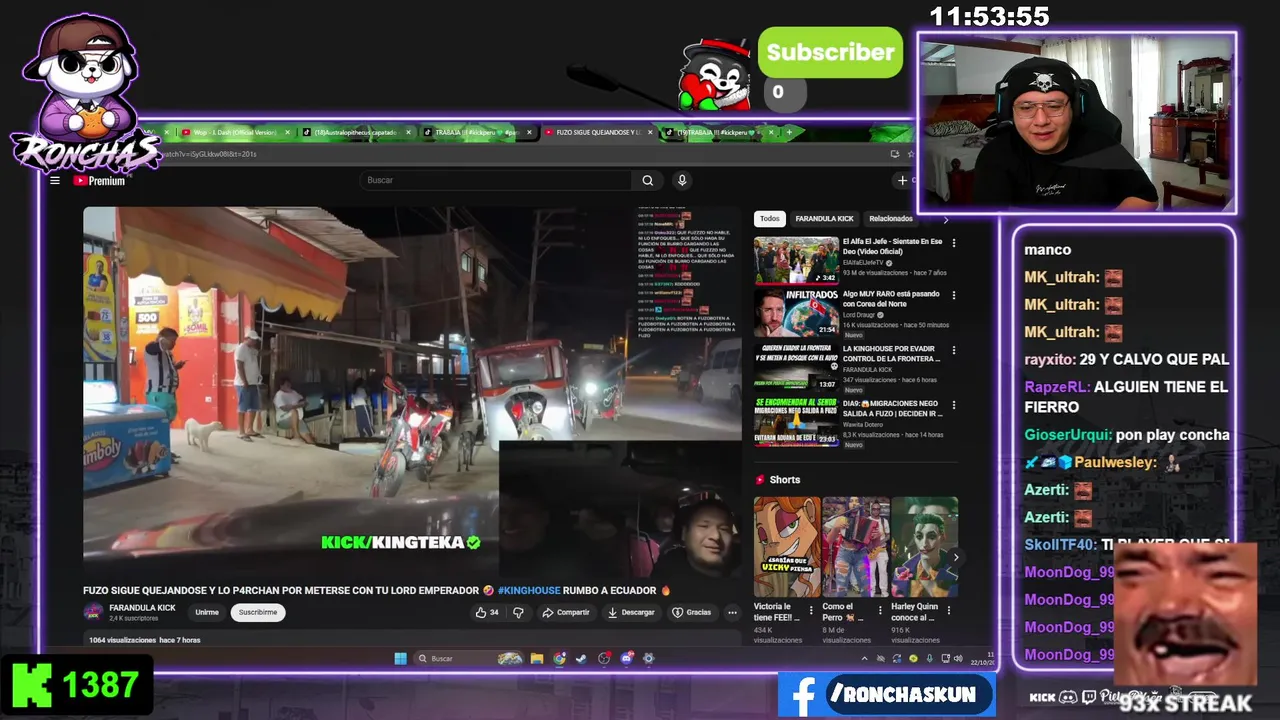
Task: Open the Harley Quinn conoce al short
Action: tap(924, 547)
